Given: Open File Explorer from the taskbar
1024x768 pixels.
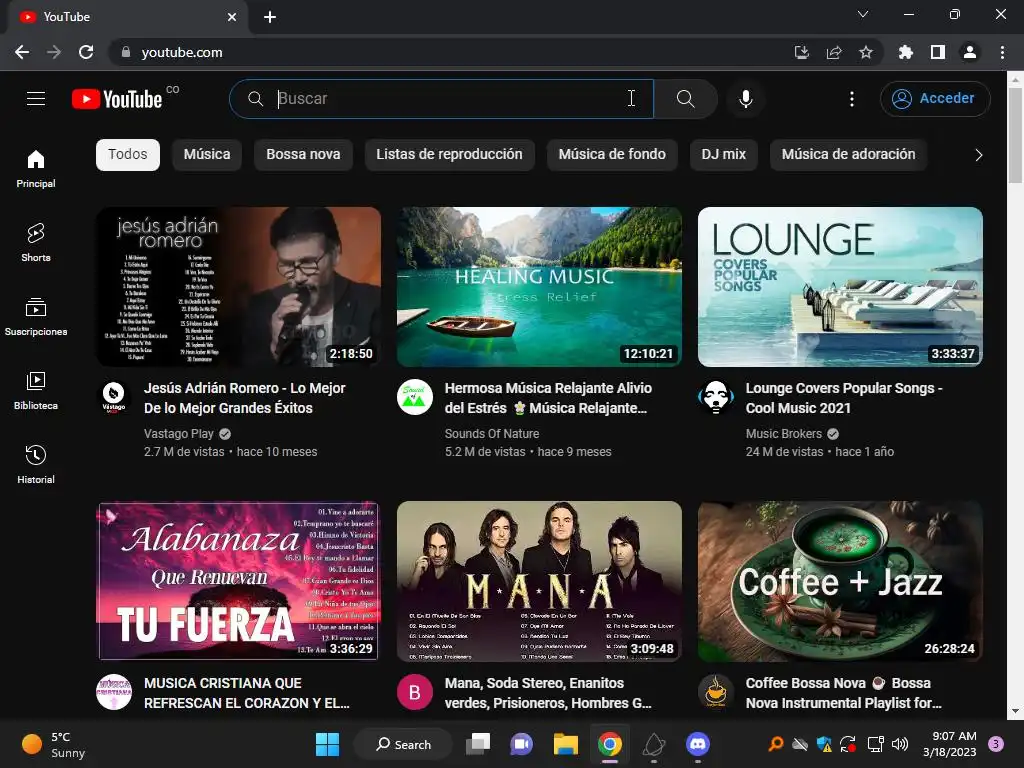Looking at the screenshot, I should [566, 744].
